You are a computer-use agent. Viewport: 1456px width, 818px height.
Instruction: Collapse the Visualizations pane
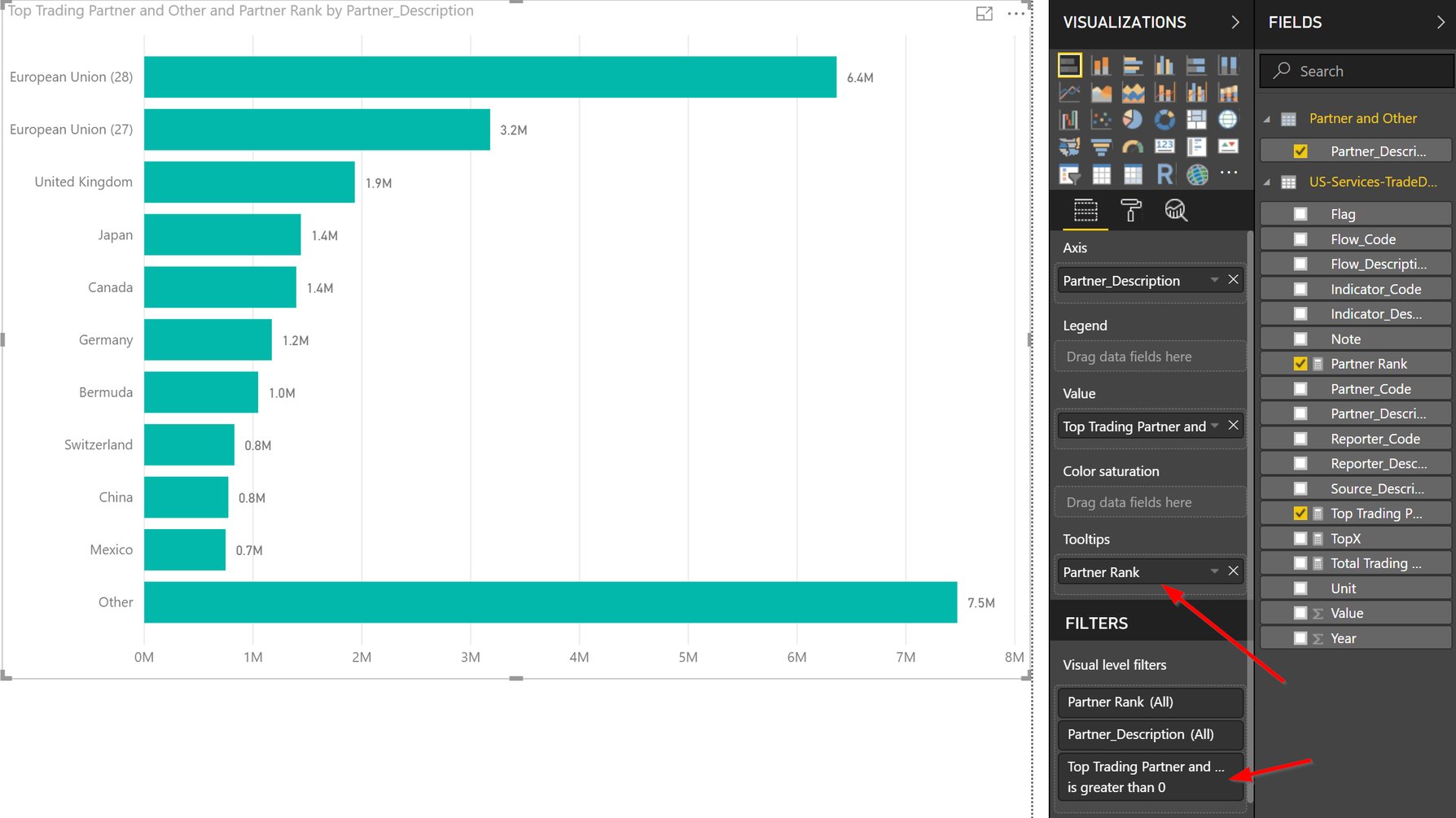1236,22
